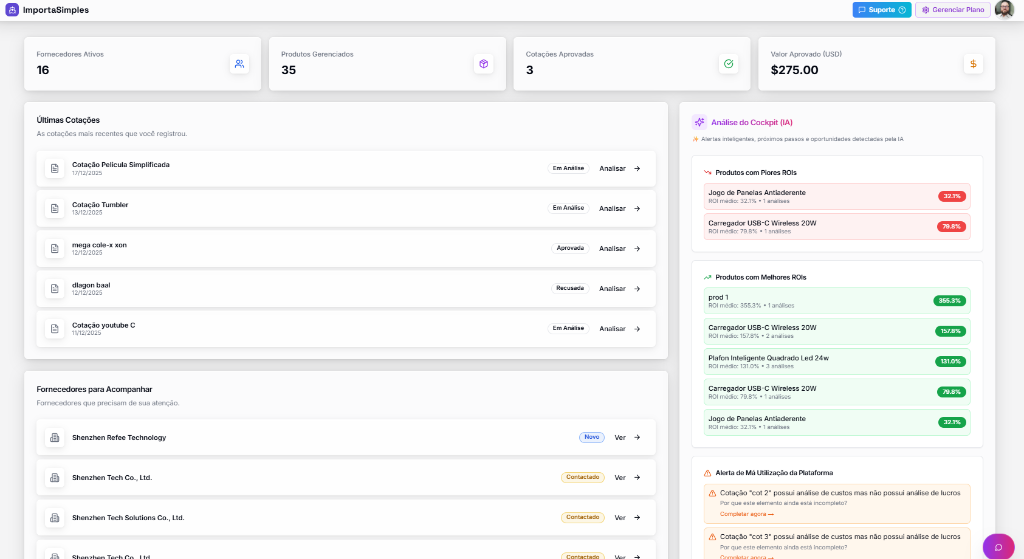Click the green 32.1% ROI badge
Viewport: 1024px width, 559px height.
952,423
